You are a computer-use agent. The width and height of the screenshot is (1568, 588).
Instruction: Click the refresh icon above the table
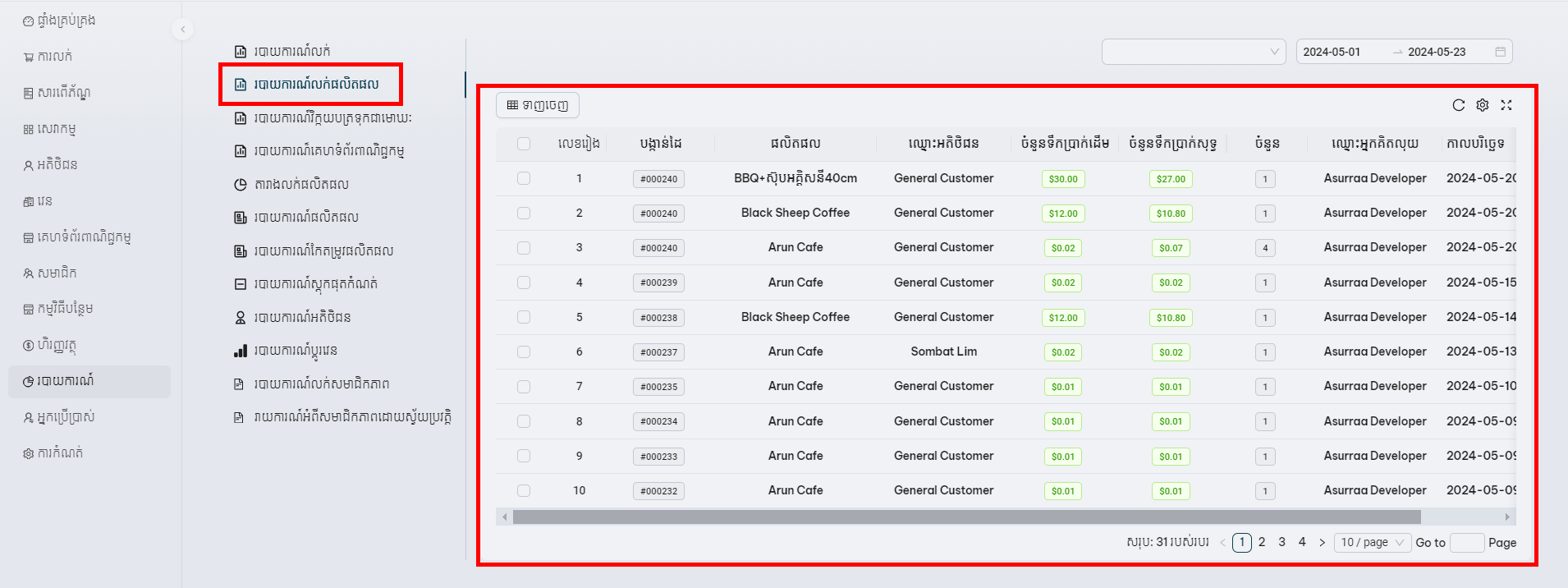1458,105
